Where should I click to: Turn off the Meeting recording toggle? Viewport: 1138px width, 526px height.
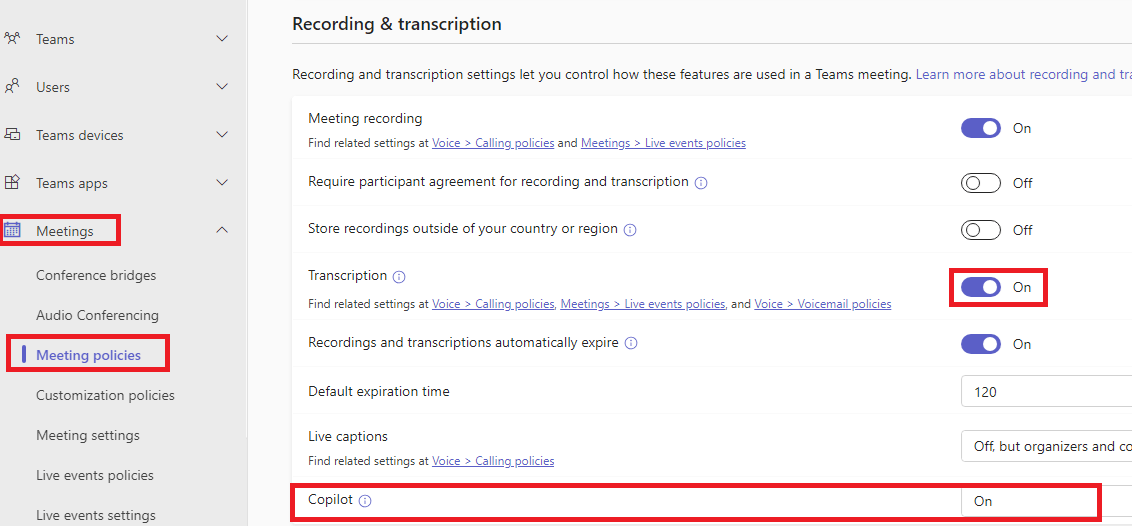click(x=981, y=128)
